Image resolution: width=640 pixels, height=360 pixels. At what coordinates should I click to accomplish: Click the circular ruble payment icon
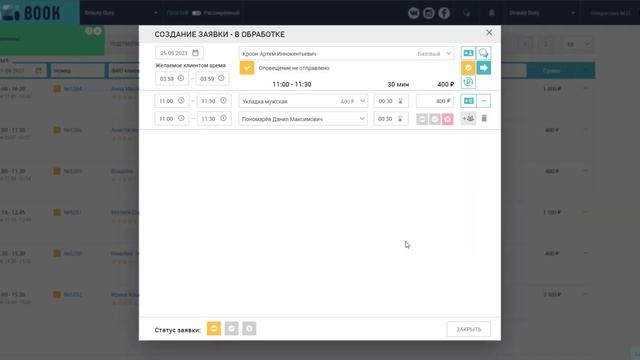[x=468, y=82]
